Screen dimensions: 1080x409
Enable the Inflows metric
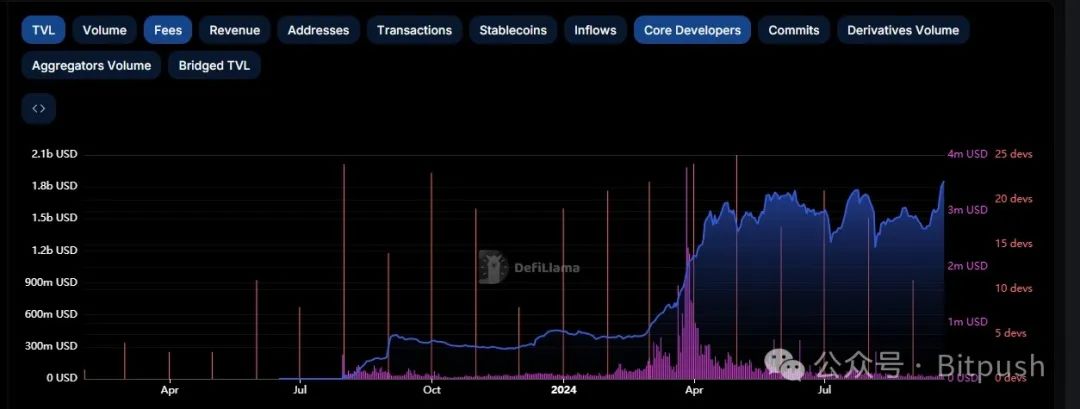click(x=595, y=30)
